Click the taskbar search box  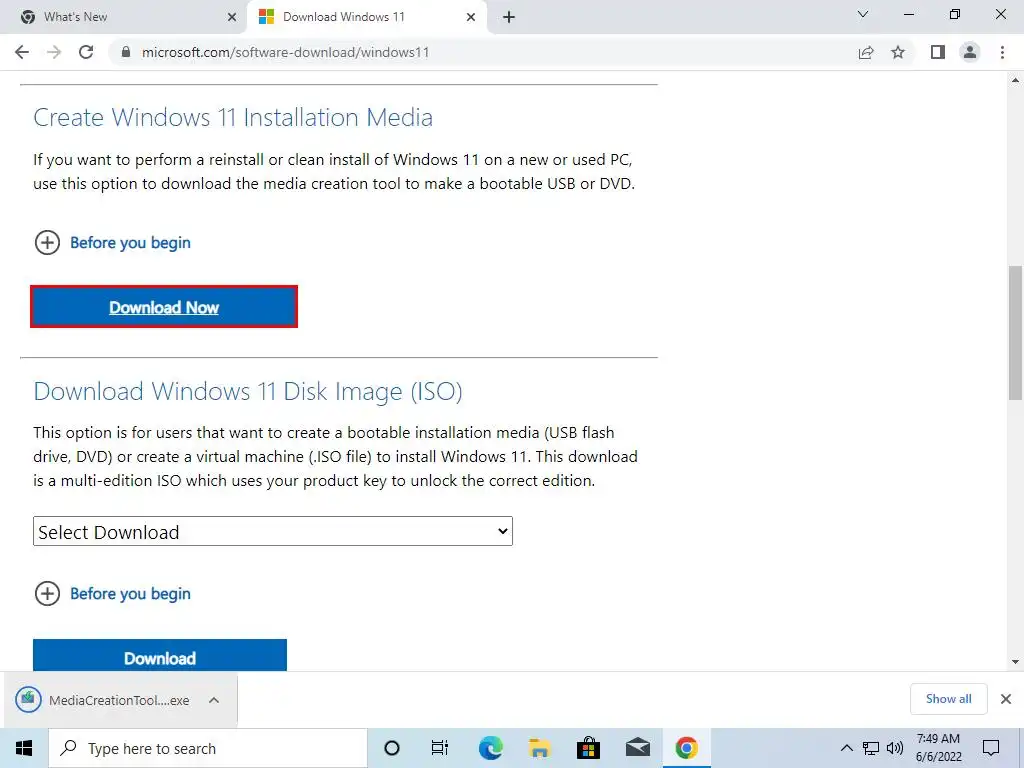[208, 748]
